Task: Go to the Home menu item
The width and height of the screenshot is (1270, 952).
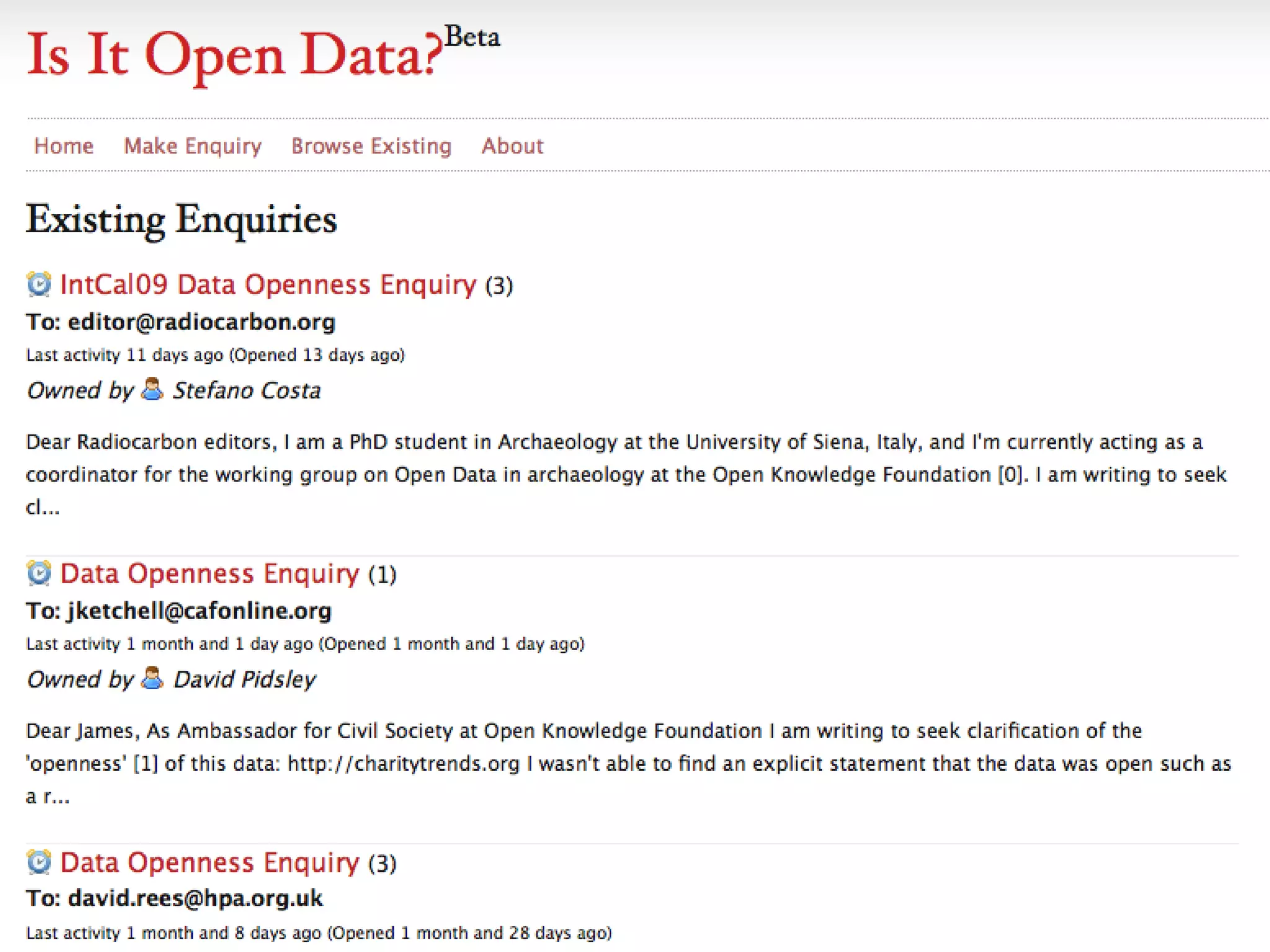Action: click(63, 146)
